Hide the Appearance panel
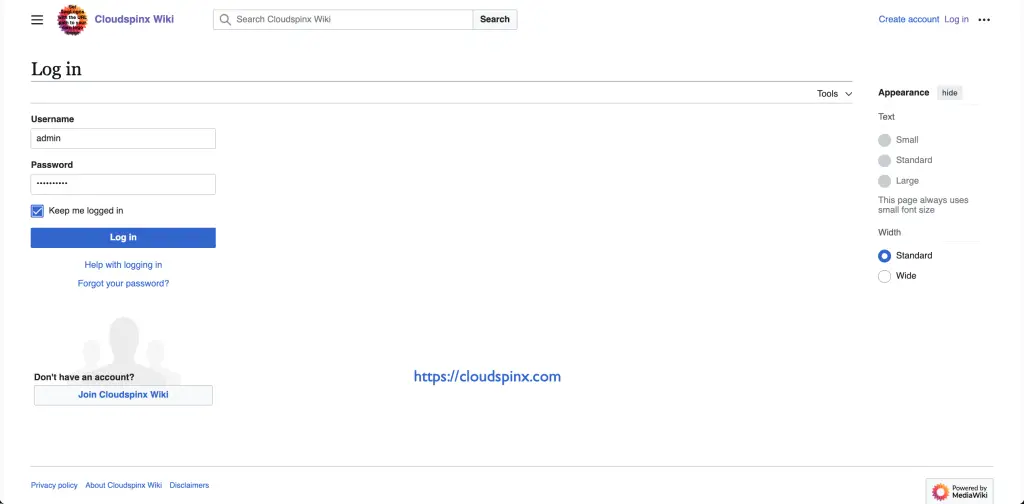This screenshot has width=1024, height=504. (949, 93)
